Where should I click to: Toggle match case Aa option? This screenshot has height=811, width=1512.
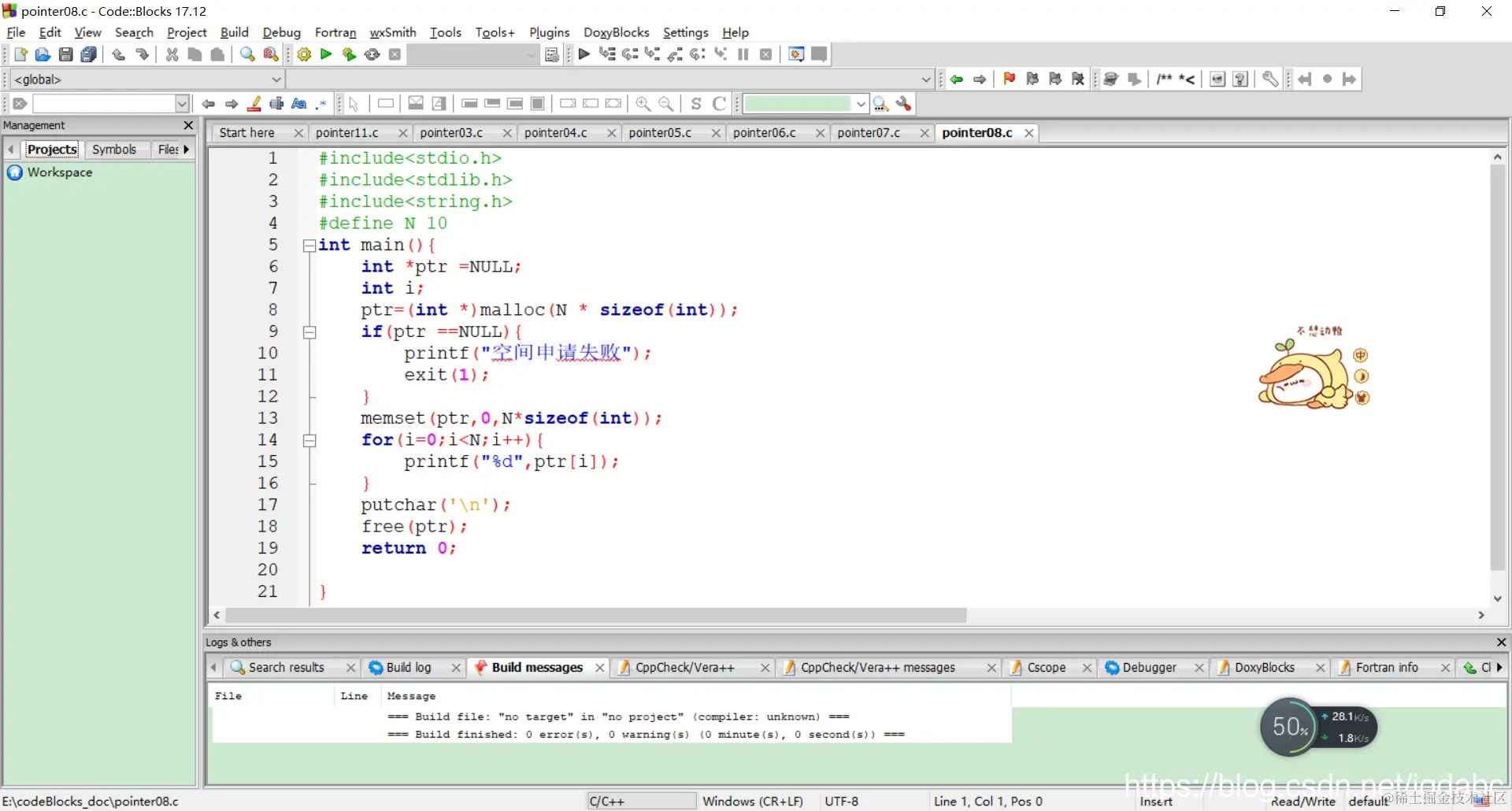tap(299, 103)
